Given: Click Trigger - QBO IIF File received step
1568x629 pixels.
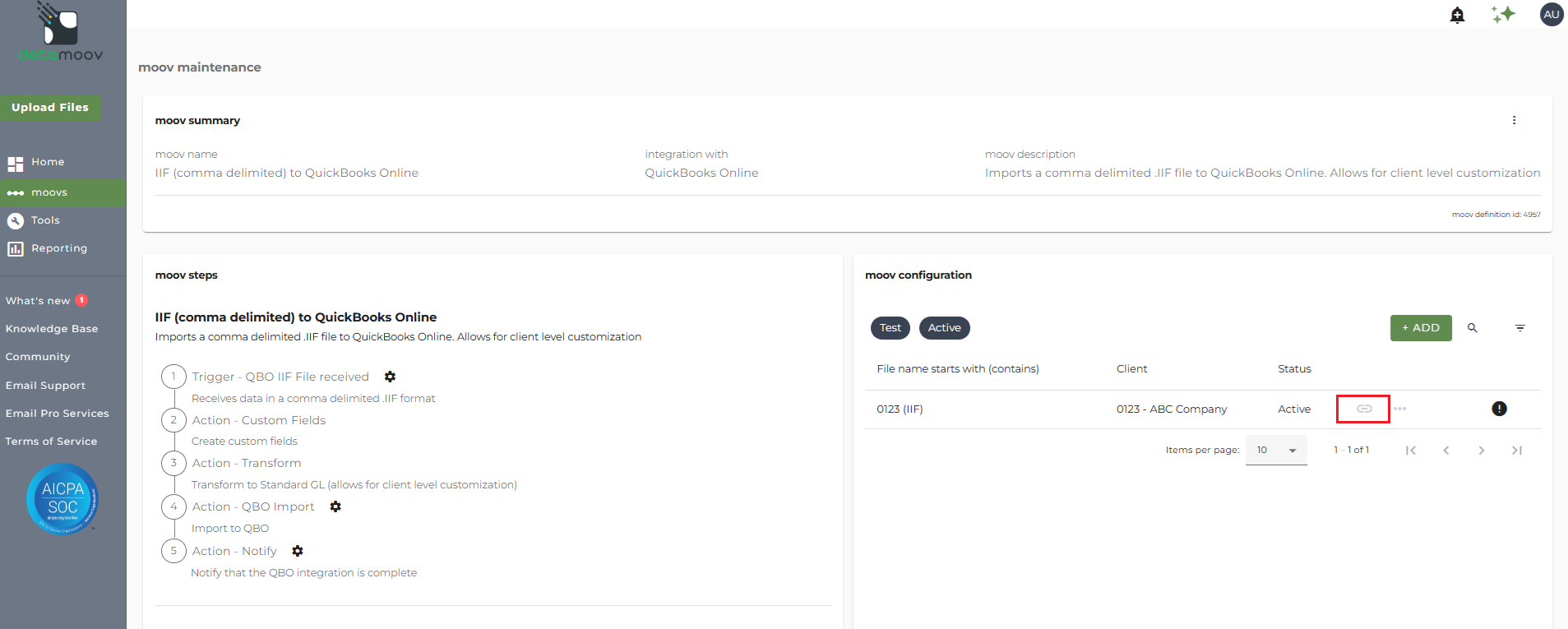Looking at the screenshot, I should pos(280,377).
